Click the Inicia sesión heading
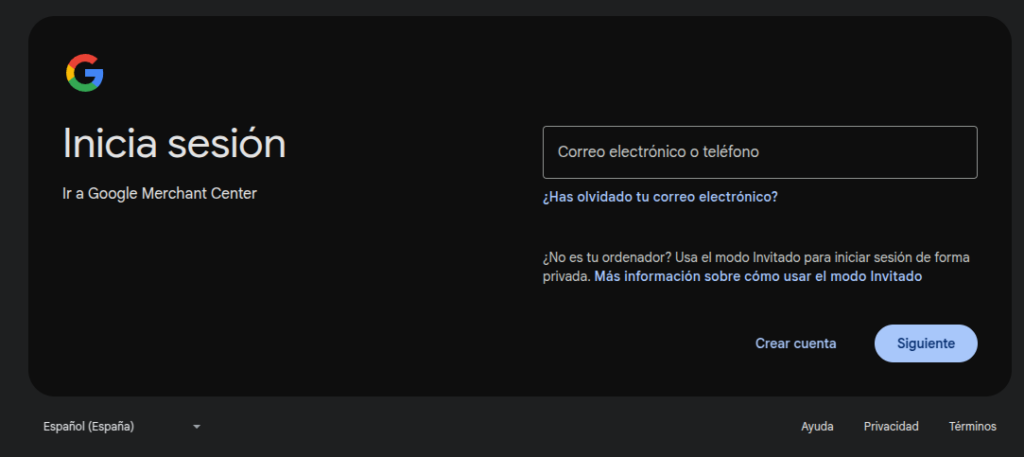The height and width of the screenshot is (457, 1024). coord(174,144)
